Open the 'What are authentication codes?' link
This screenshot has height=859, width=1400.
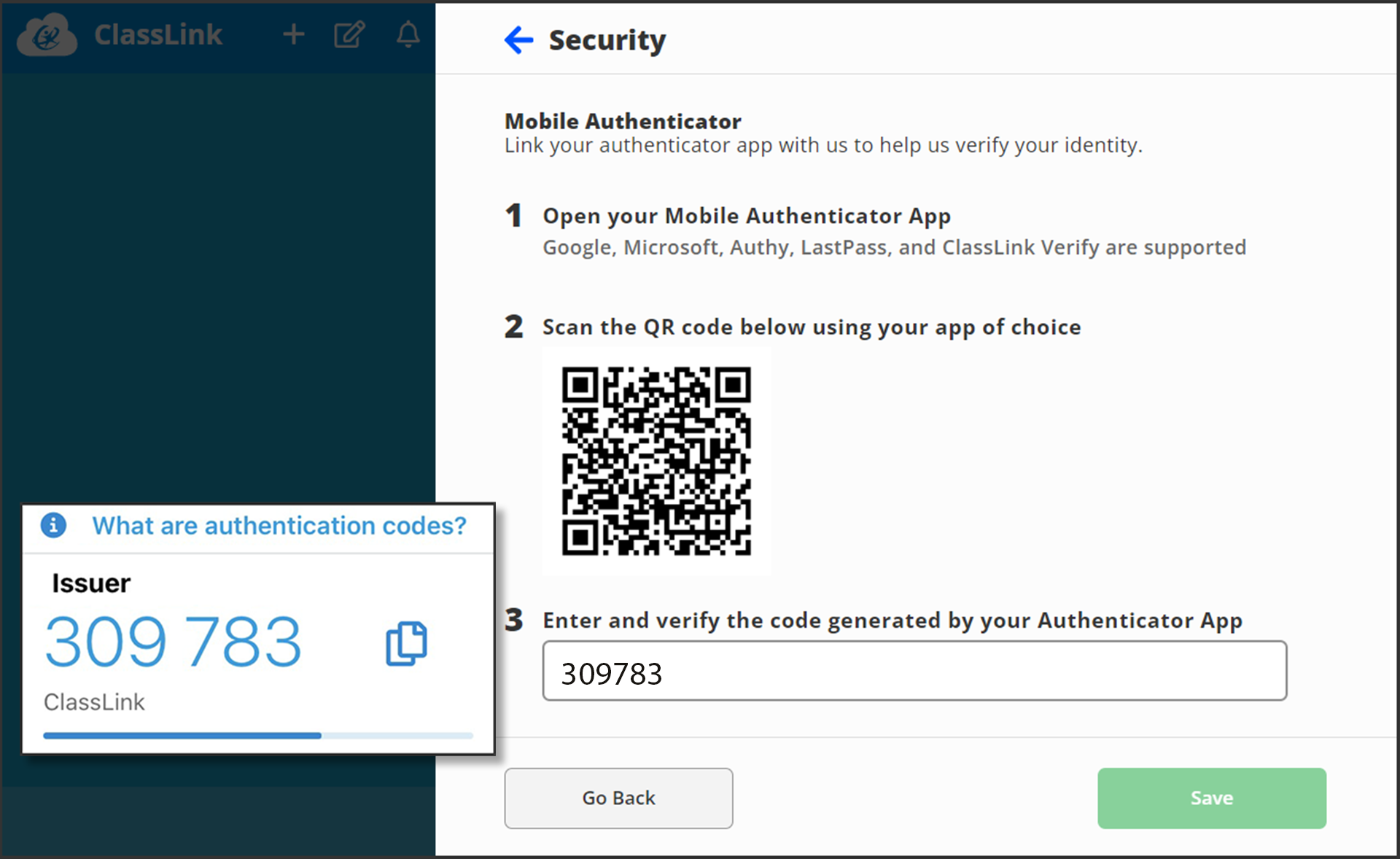click(280, 525)
